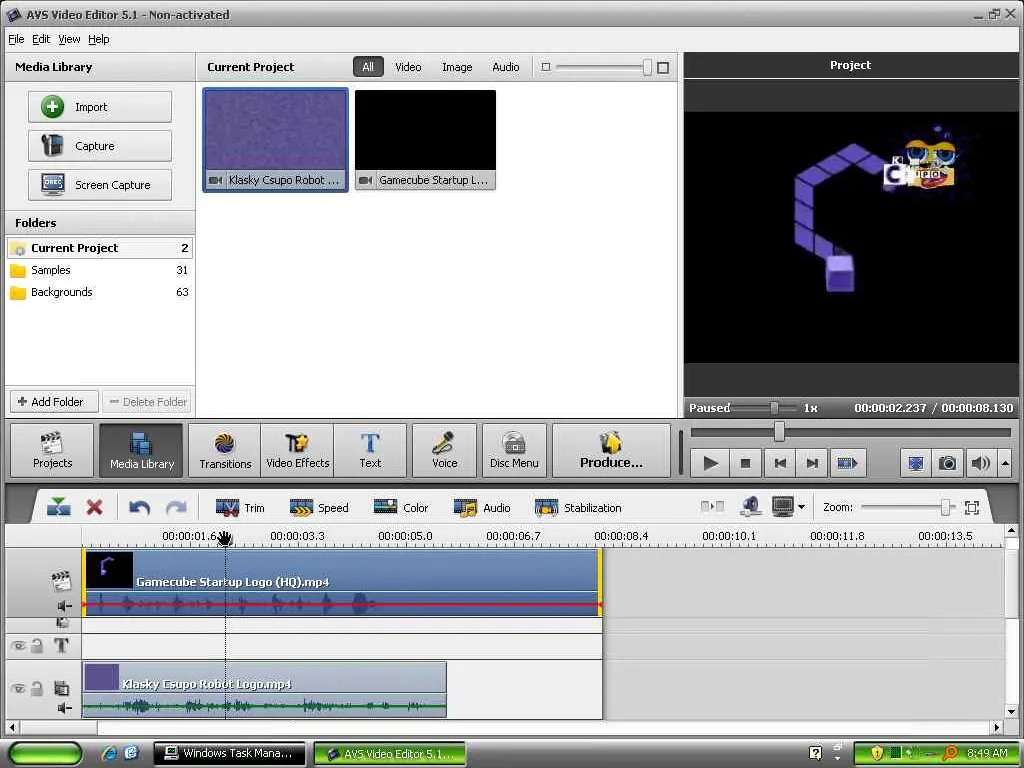Image resolution: width=1024 pixels, height=768 pixels.
Task: Click the preview seek bar handle
Action: [779, 432]
